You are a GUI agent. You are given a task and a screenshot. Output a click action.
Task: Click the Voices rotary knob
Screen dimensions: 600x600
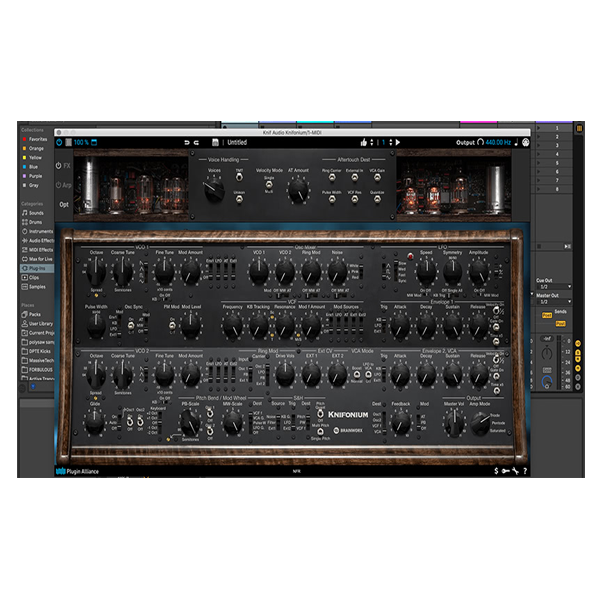[x=214, y=189]
